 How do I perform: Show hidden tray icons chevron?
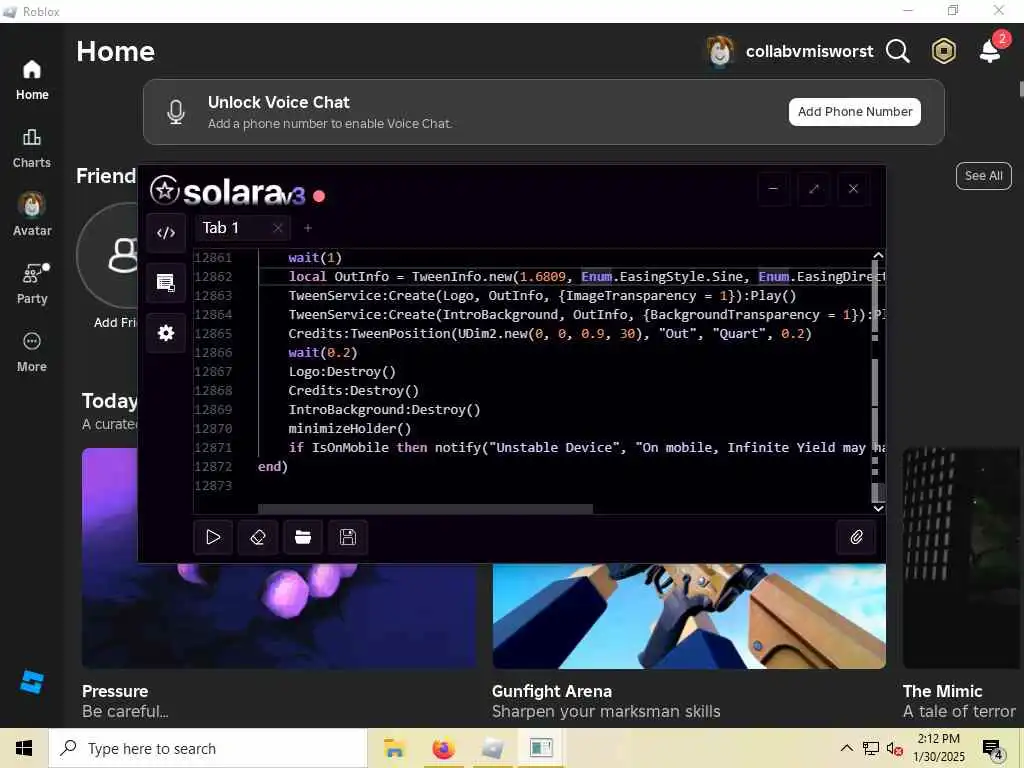(x=846, y=748)
